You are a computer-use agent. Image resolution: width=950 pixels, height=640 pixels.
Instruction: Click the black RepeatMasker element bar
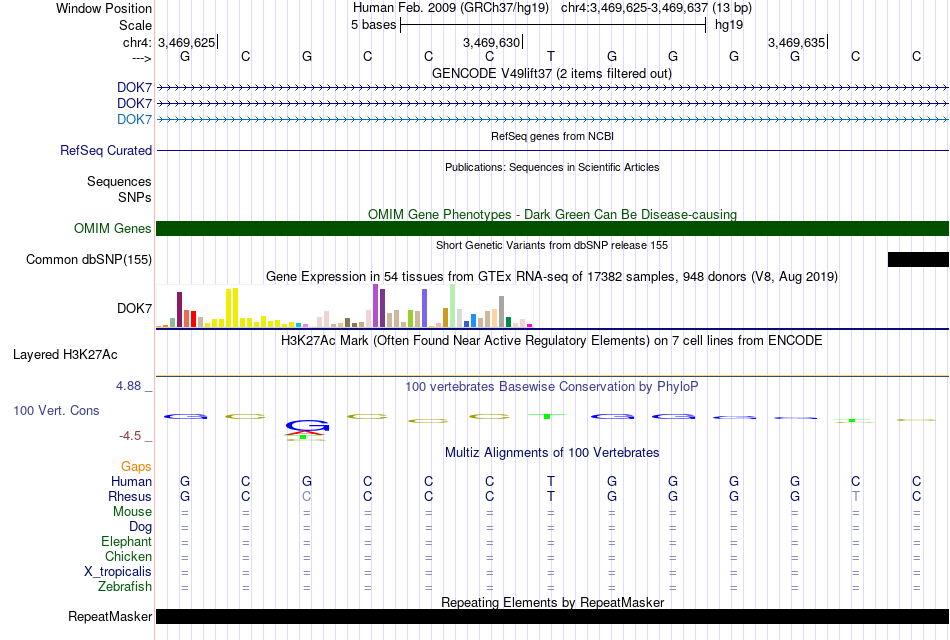553,616
